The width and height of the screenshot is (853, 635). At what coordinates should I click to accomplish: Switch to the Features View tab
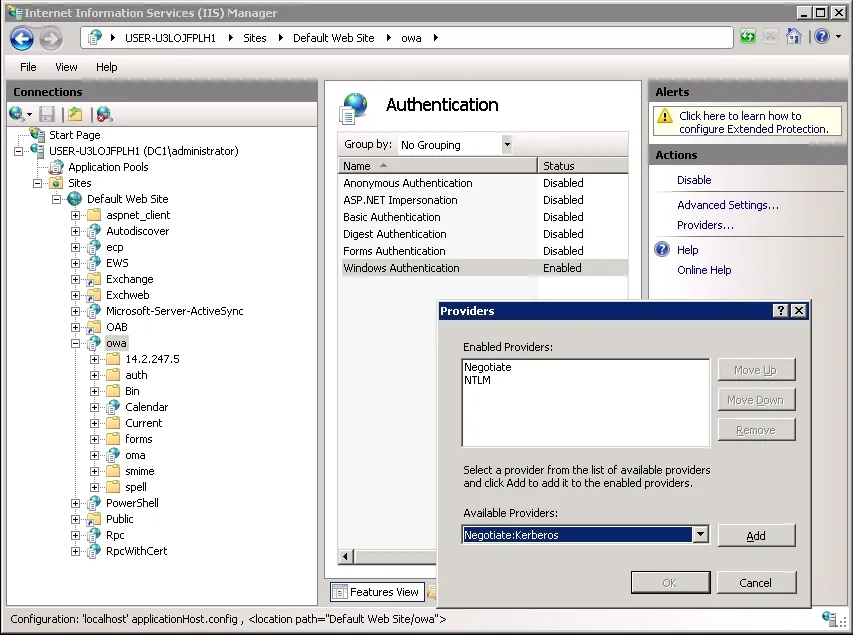coord(377,591)
